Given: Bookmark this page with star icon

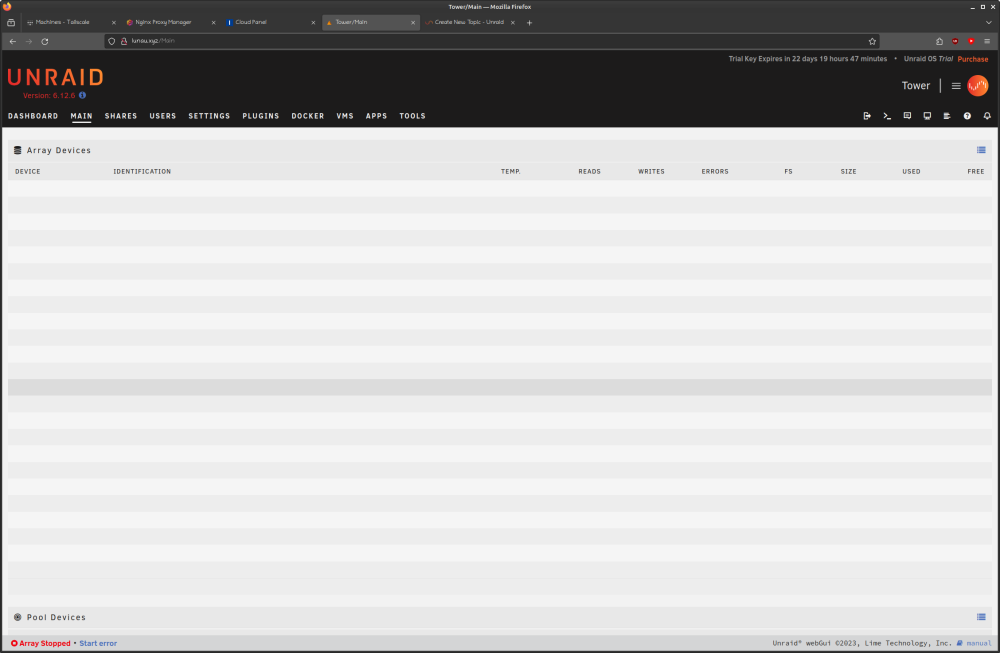Looking at the screenshot, I should (x=872, y=41).
